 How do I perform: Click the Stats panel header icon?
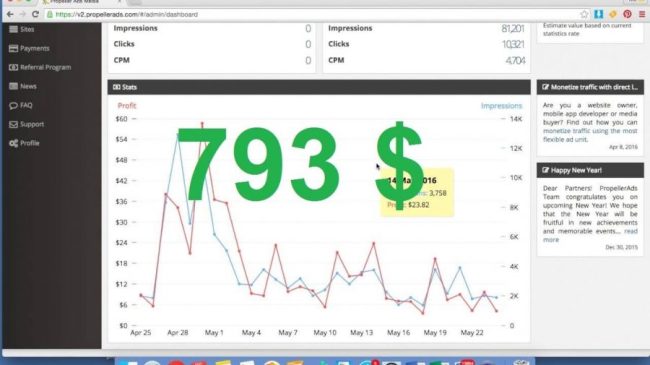116,87
